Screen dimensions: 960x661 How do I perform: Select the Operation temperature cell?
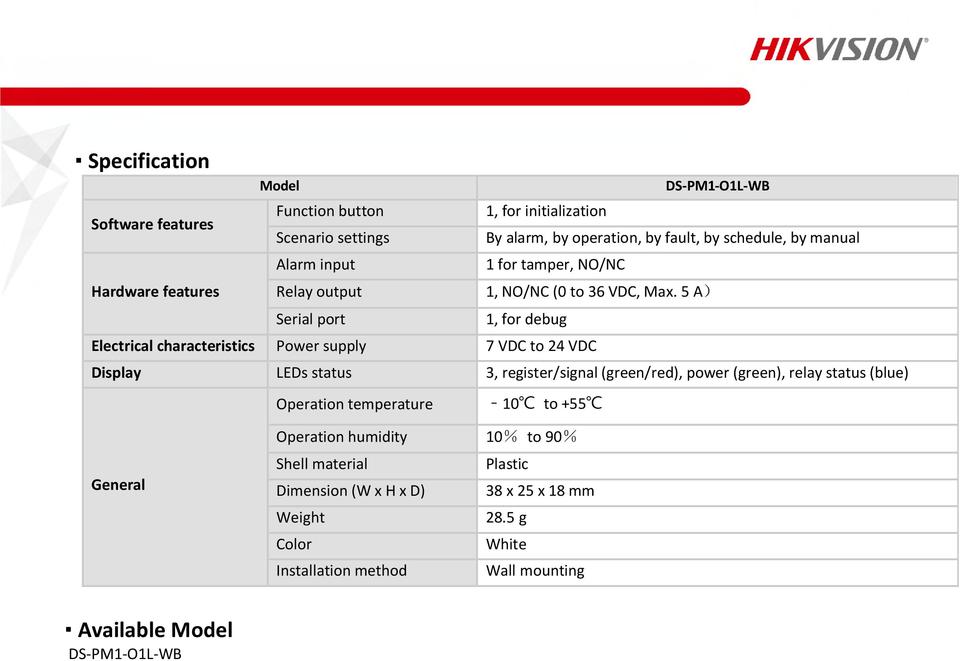[372, 406]
